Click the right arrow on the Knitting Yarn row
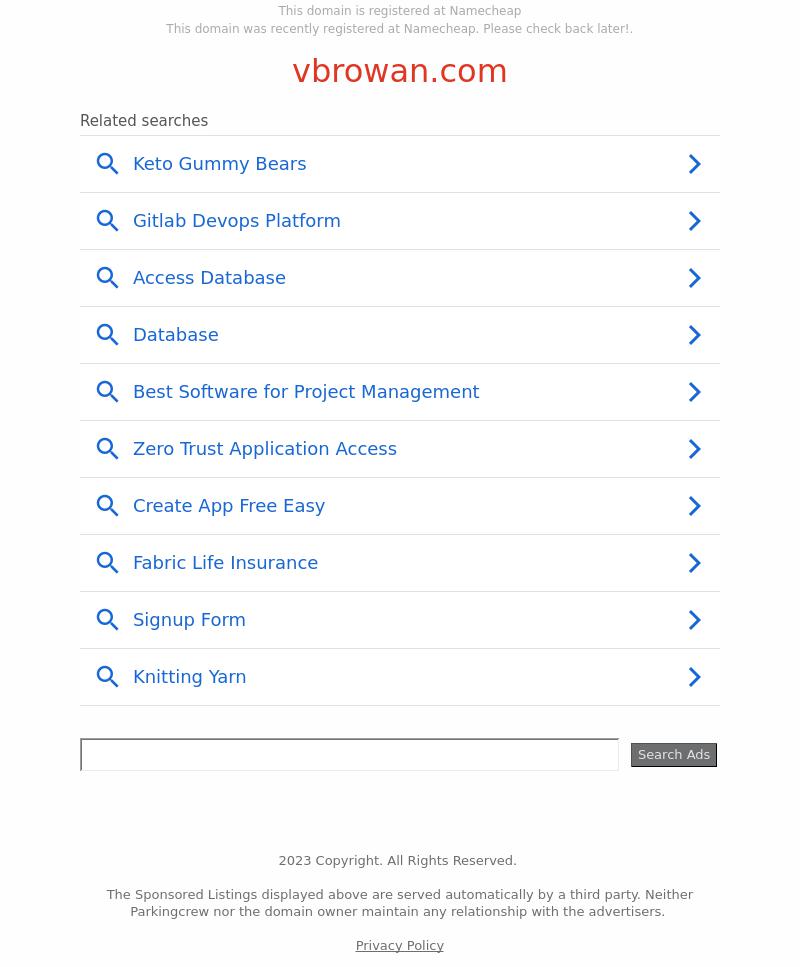Image resolution: width=800 pixels, height=967 pixels. click(x=695, y=677)
